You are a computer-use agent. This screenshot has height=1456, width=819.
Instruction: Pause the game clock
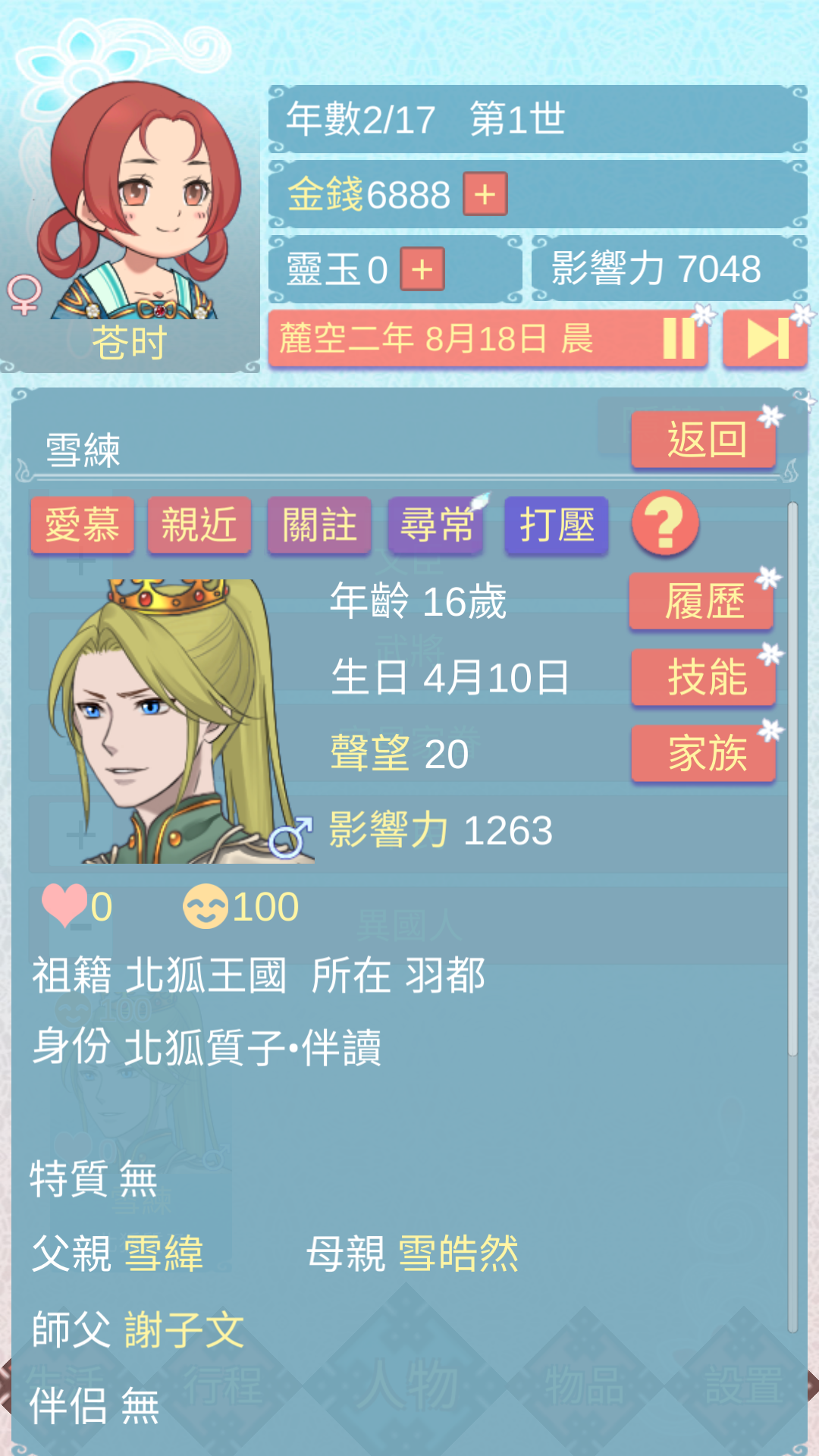coord(679,338)
